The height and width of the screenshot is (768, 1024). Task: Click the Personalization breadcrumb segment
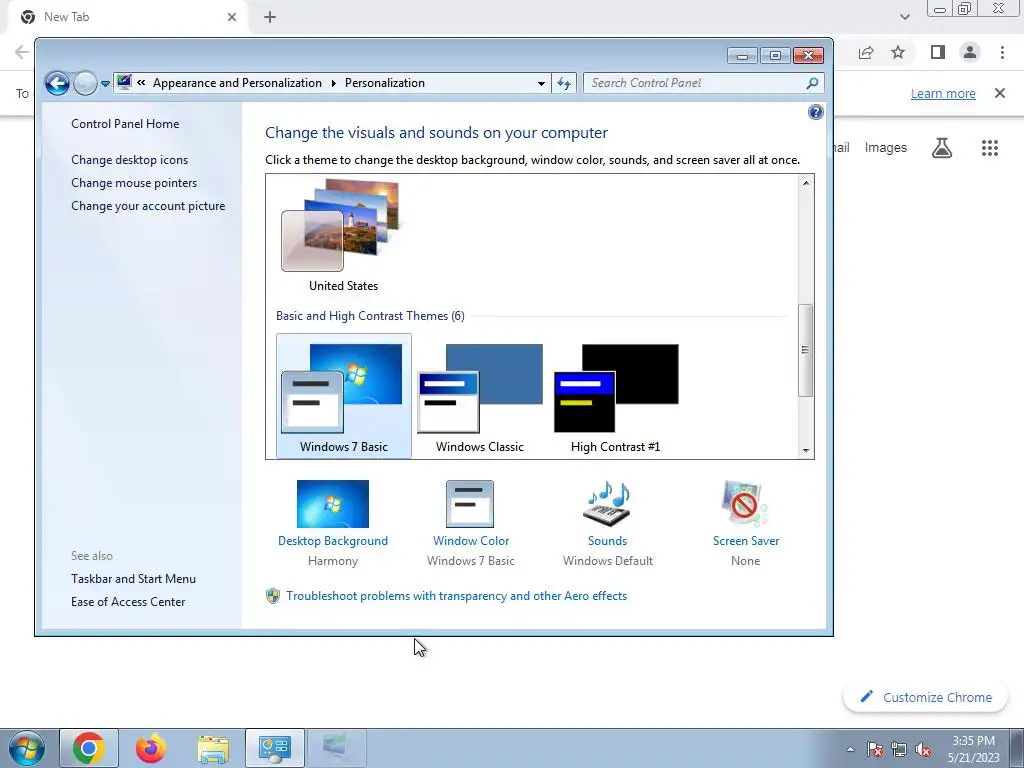click(x=385, y=83)
